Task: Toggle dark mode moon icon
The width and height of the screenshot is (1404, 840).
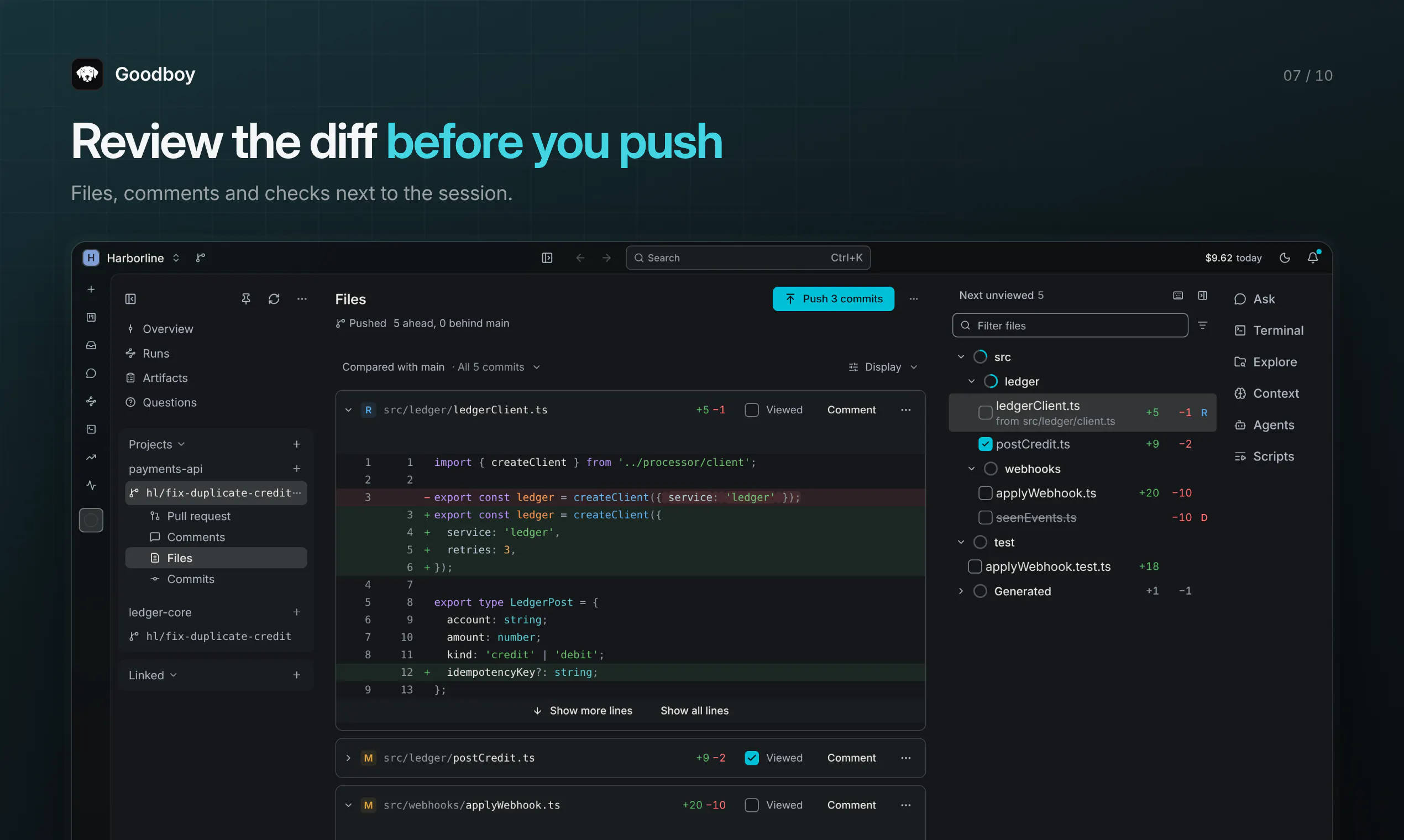Action: 1285,258
